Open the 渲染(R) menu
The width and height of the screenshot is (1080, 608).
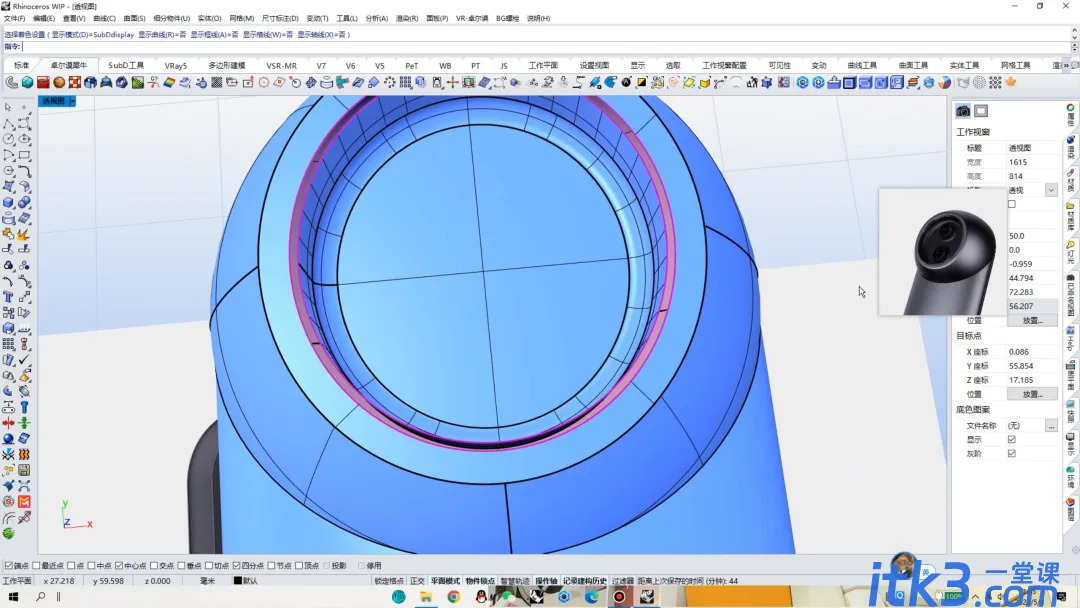coord(407,19)
